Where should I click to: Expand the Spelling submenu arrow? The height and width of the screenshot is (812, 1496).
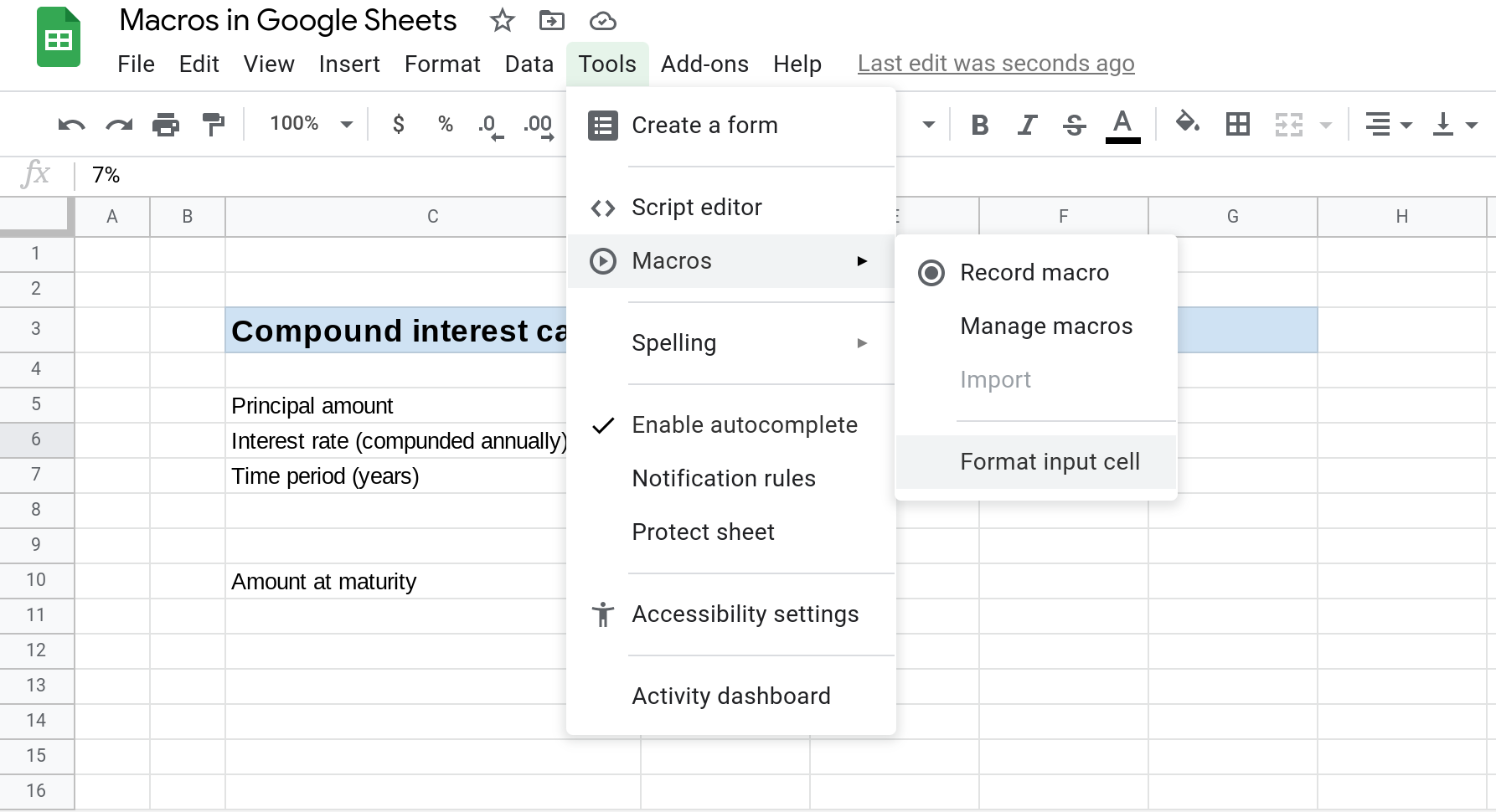click(x=862, y=343)
